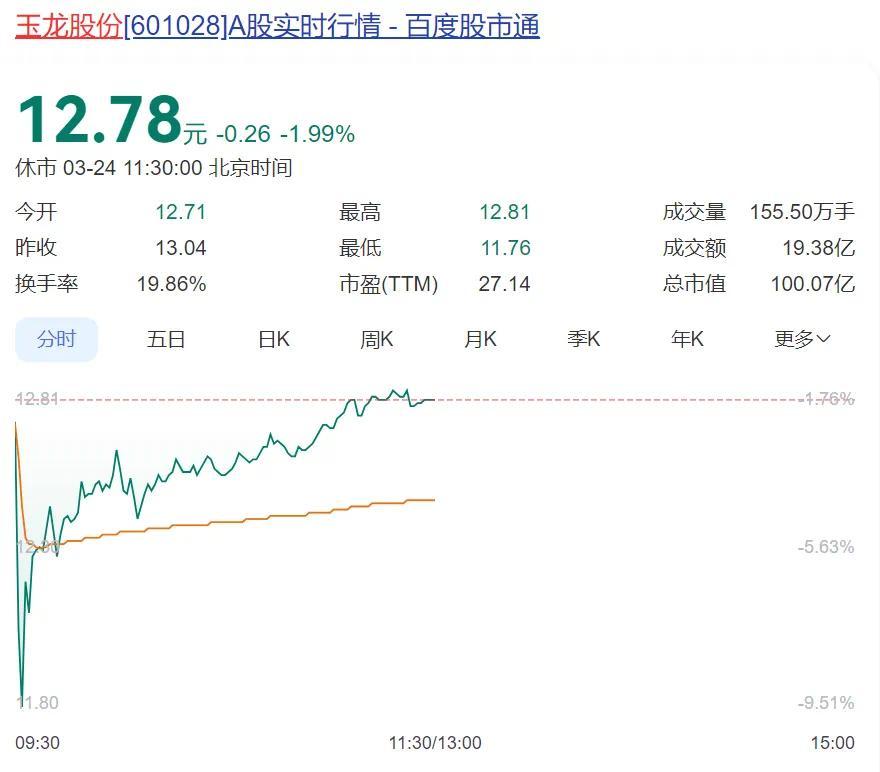Click the 市盈(TTM) label
Image resolution: width=880 pixels, height=772 pixels.
click(388, 284)
